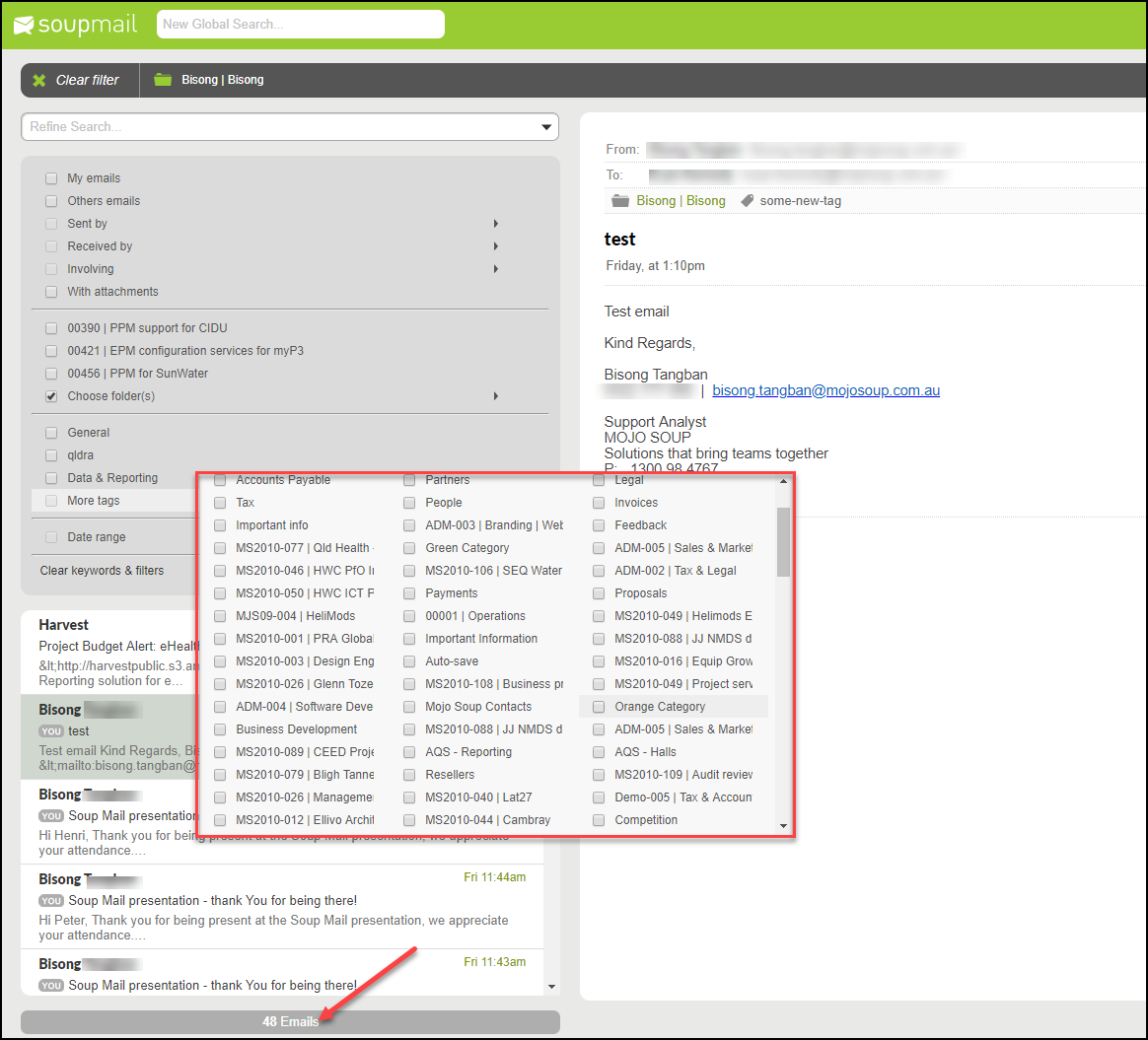The width and height of the screenshot is (1148, 1040).
Task: Open the bisong.tangban@mojosoup.com.au email link
Action: point(825,390)
